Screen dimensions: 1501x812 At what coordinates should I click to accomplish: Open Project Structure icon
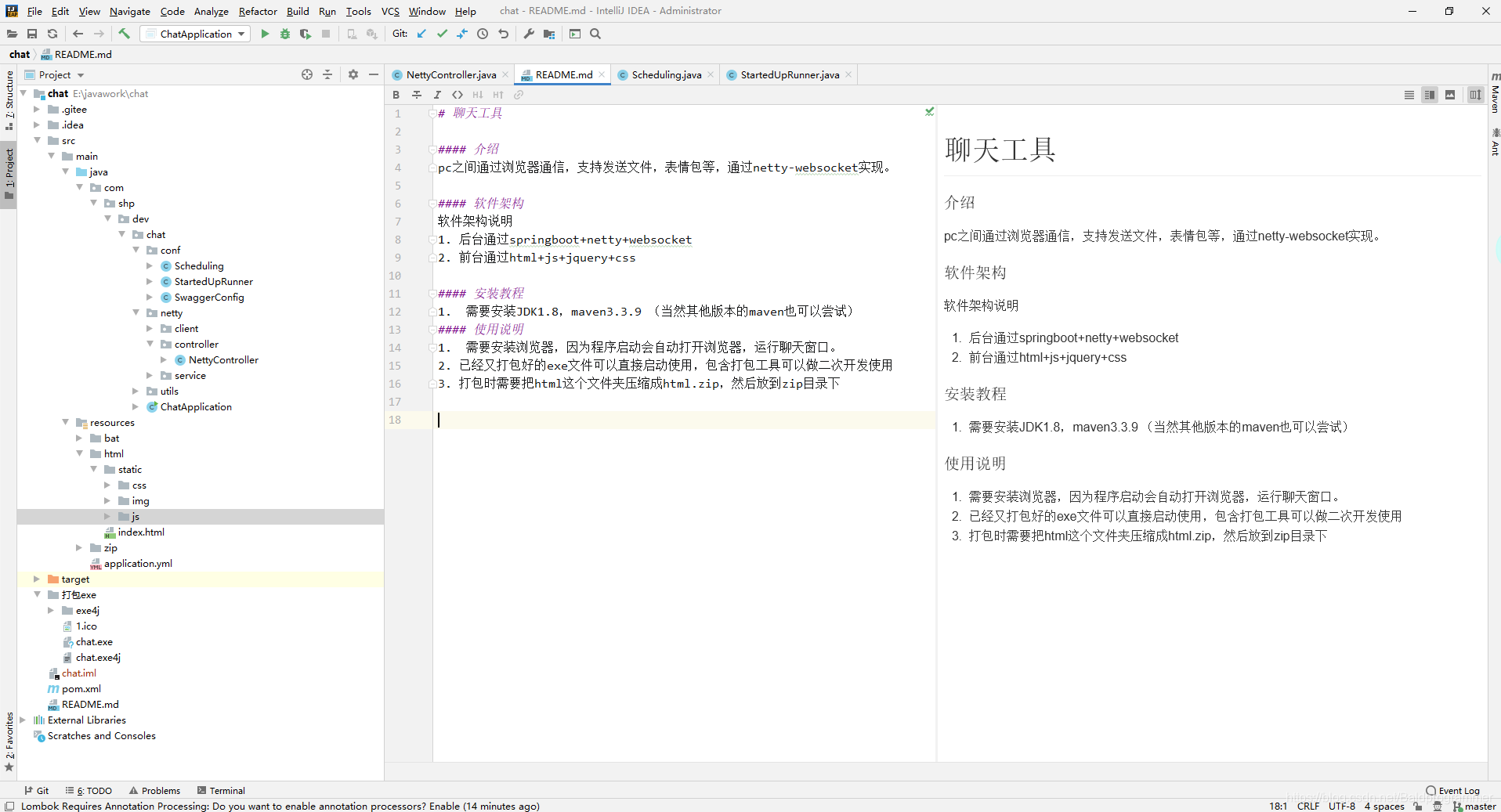pos(549,34)
